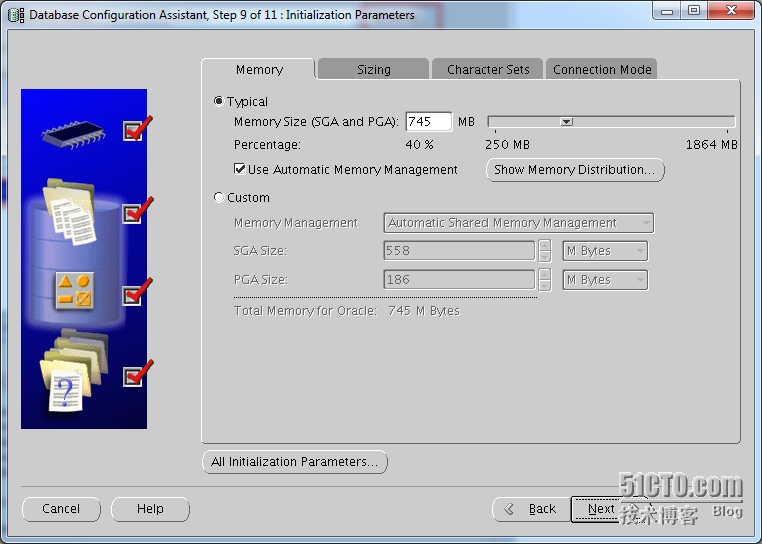Click the SGA Size field showing 558

coord(459,251)
